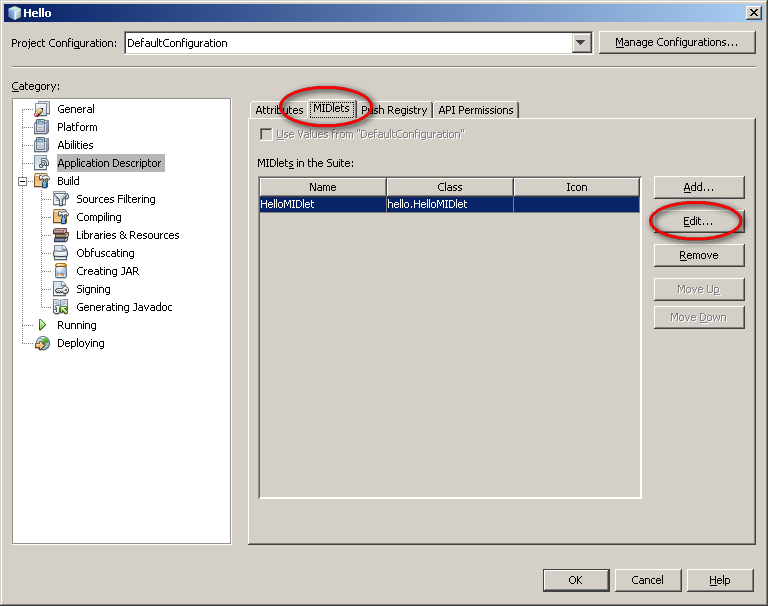Click the Libraries & Resources books icon
Screen dimensions: 768x606
pyautogui.click(x=61, y=235)
